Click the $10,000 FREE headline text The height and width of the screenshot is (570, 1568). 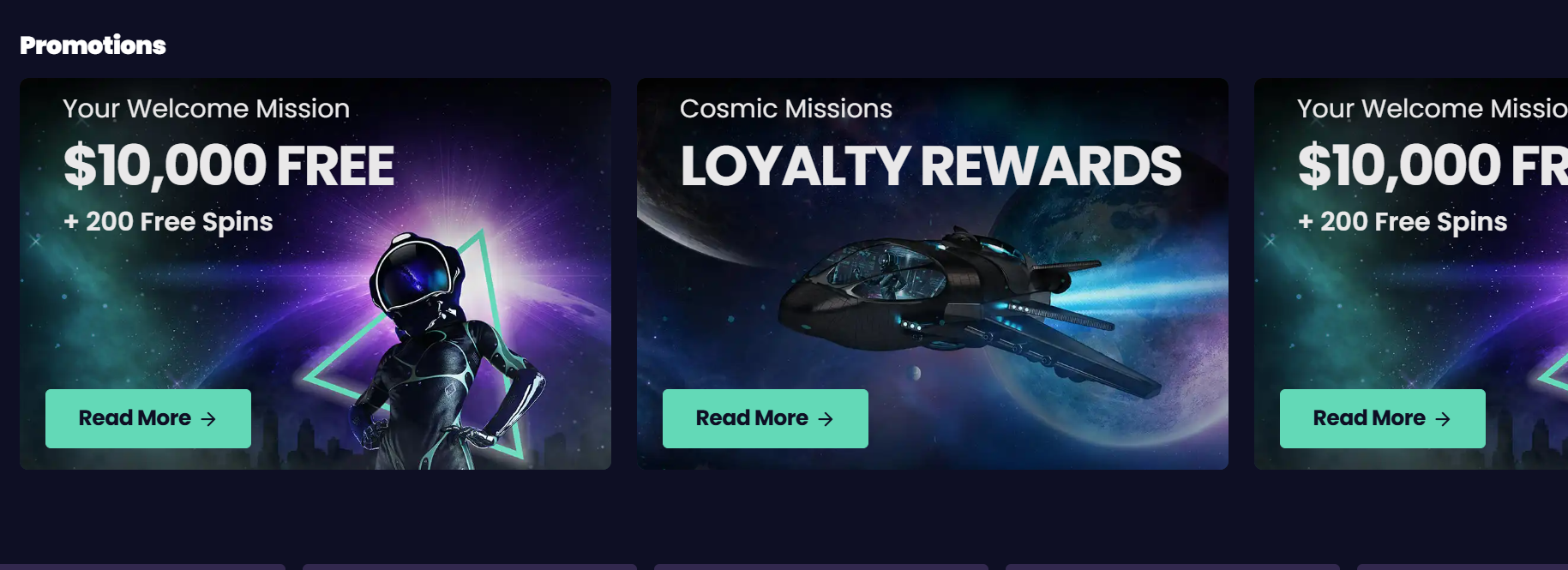point(229,165)
